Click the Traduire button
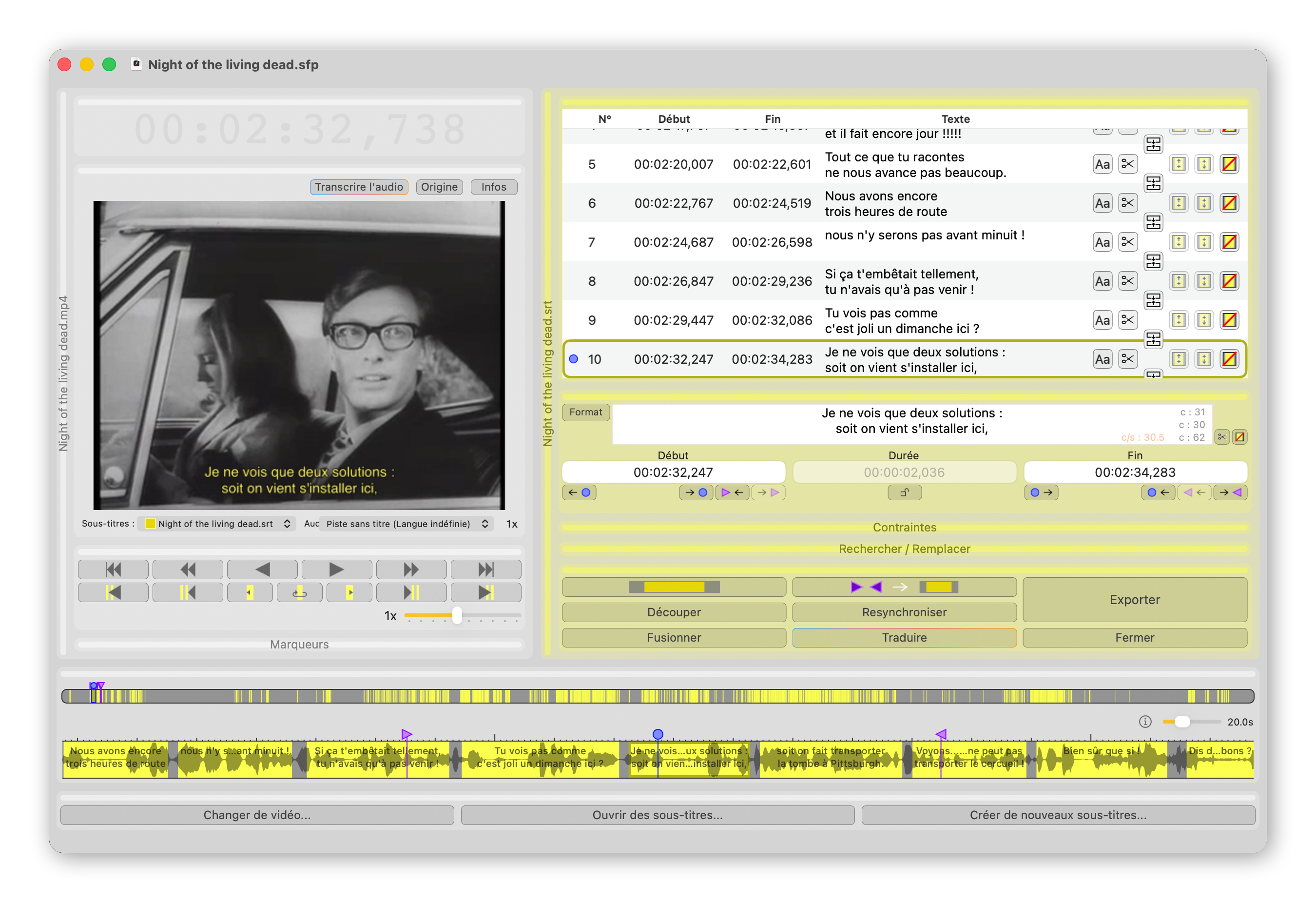1316x902 pixels. click(x=904, y=637)
